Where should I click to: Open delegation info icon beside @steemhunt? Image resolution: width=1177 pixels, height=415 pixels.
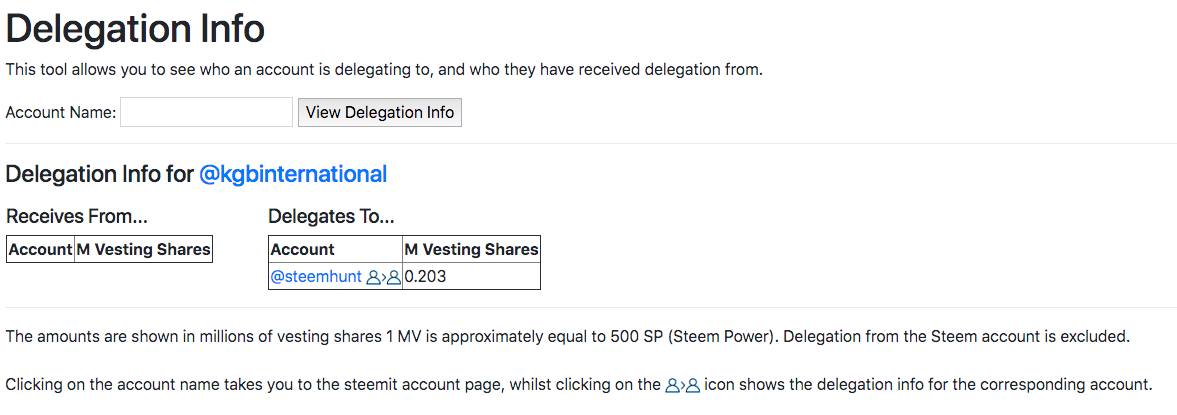point(383,277)
